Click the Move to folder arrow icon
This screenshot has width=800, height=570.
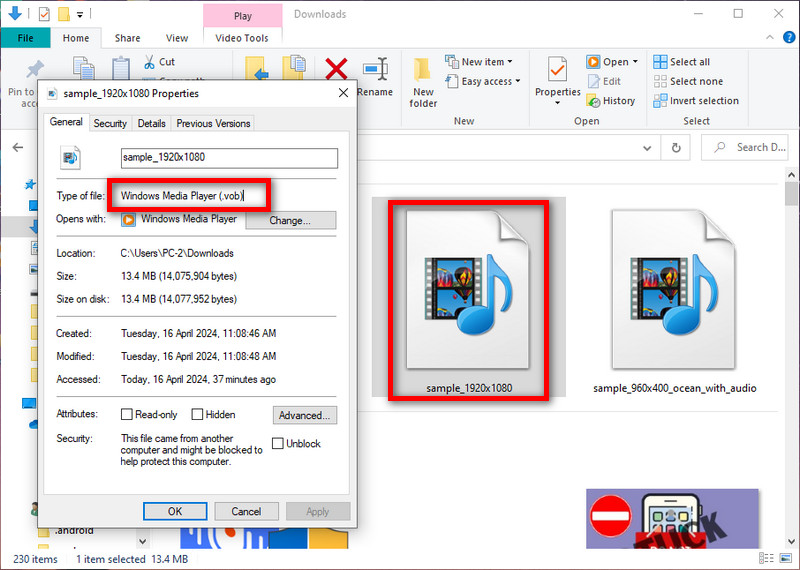click(257, 68)
